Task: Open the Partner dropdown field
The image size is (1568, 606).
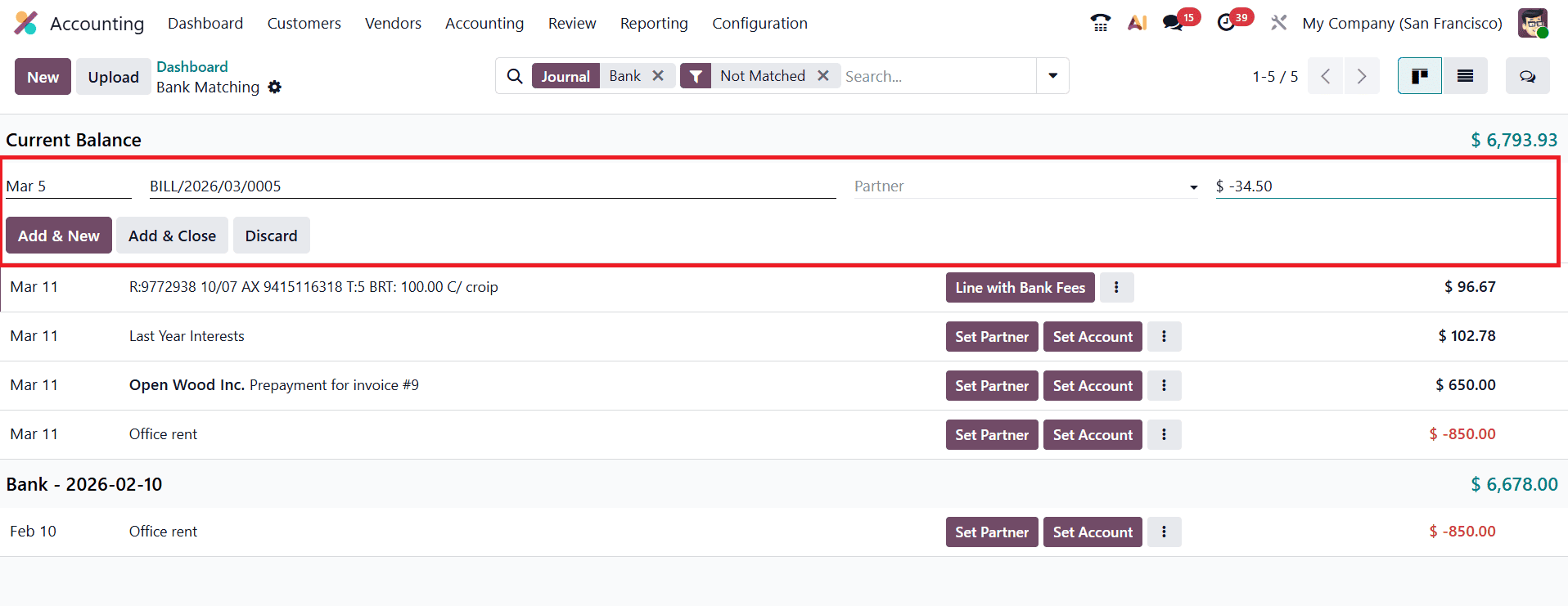Action: pos(1025,186)
